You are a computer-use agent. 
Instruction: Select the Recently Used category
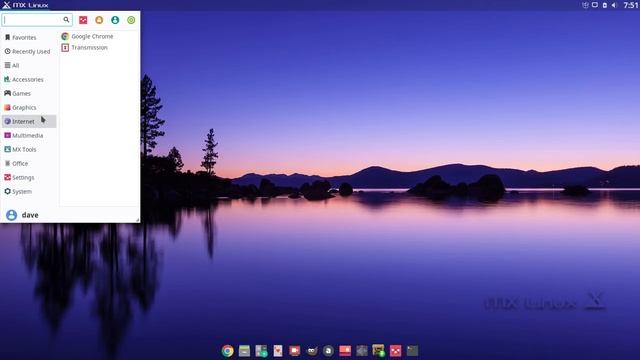click(x=29, y=51)
